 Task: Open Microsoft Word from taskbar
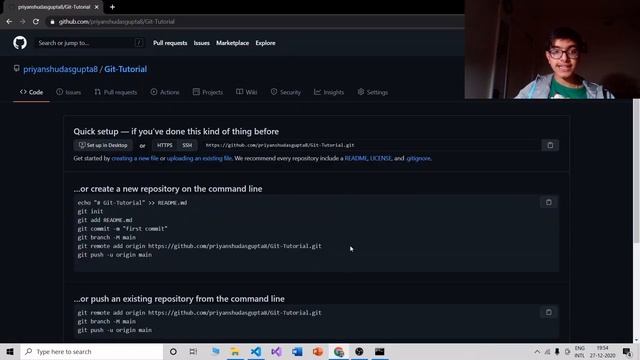[x=297, y=351]
